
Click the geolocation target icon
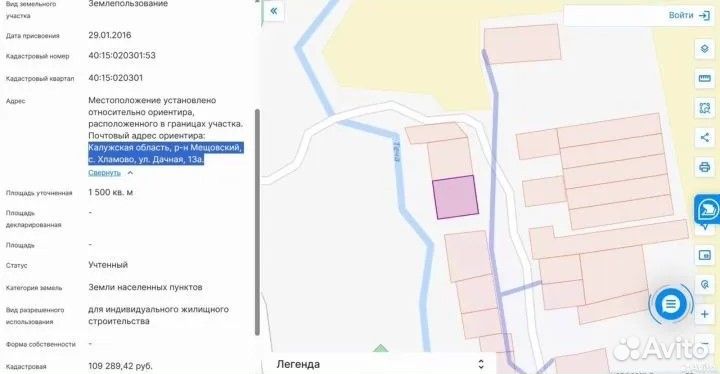704,284
